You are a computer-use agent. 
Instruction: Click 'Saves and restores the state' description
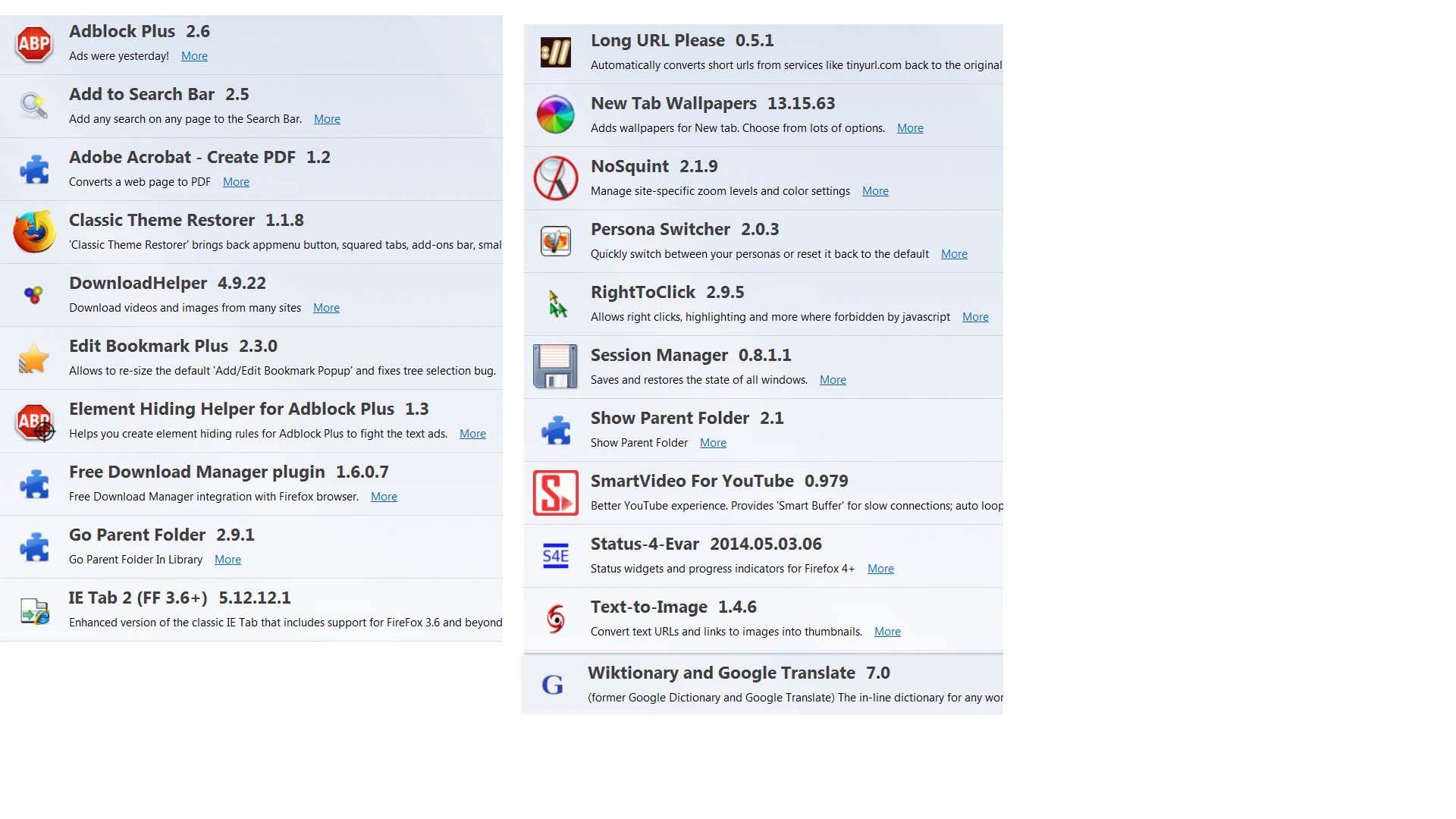[699, 380]
